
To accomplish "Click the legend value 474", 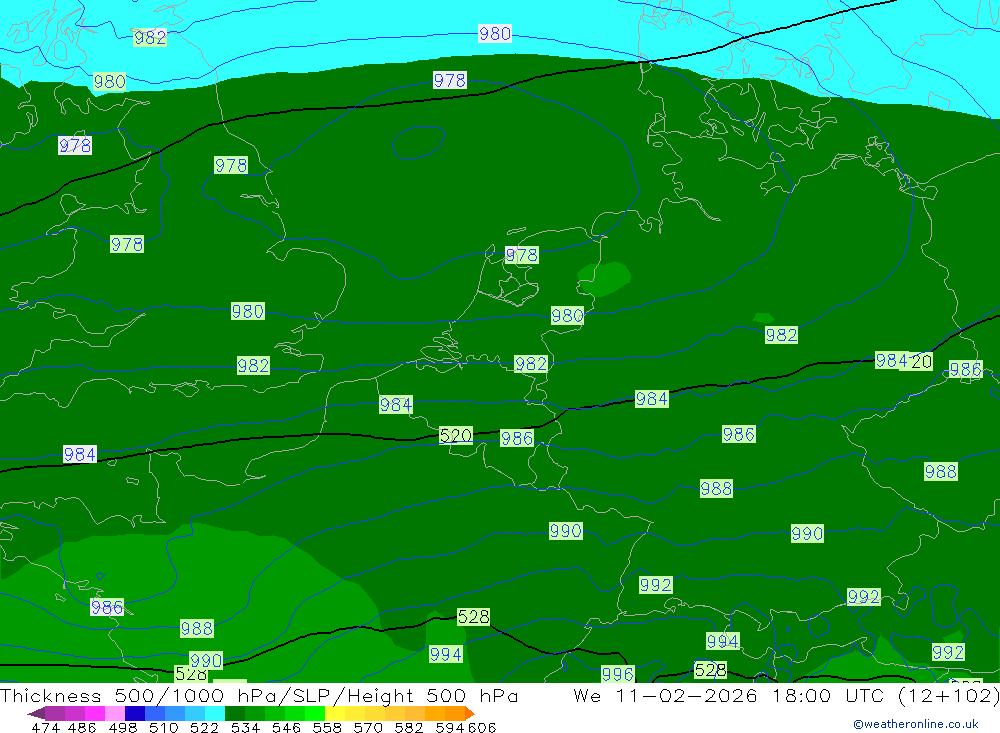I will click(45, 727).
